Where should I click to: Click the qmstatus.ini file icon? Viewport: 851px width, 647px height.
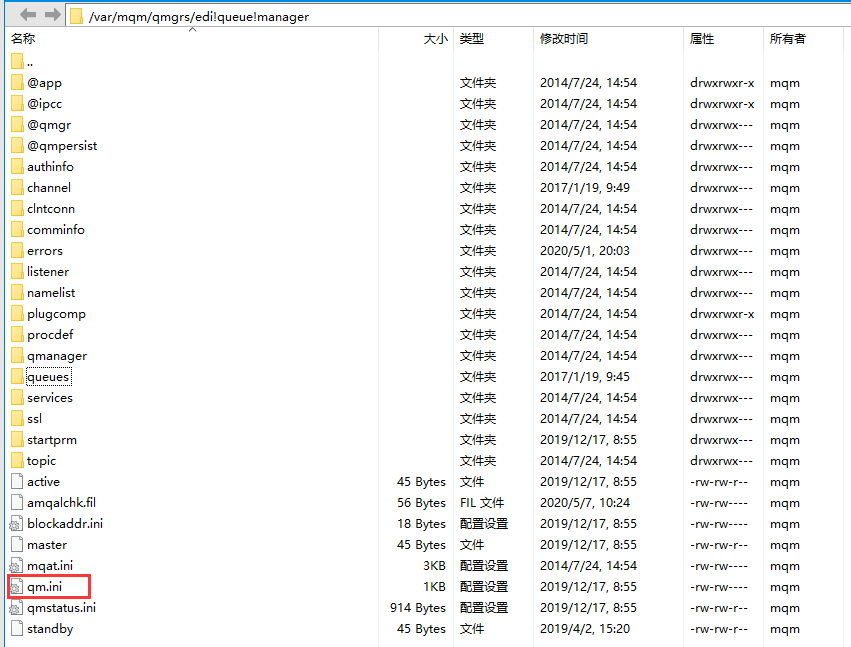tap(16, 608)
